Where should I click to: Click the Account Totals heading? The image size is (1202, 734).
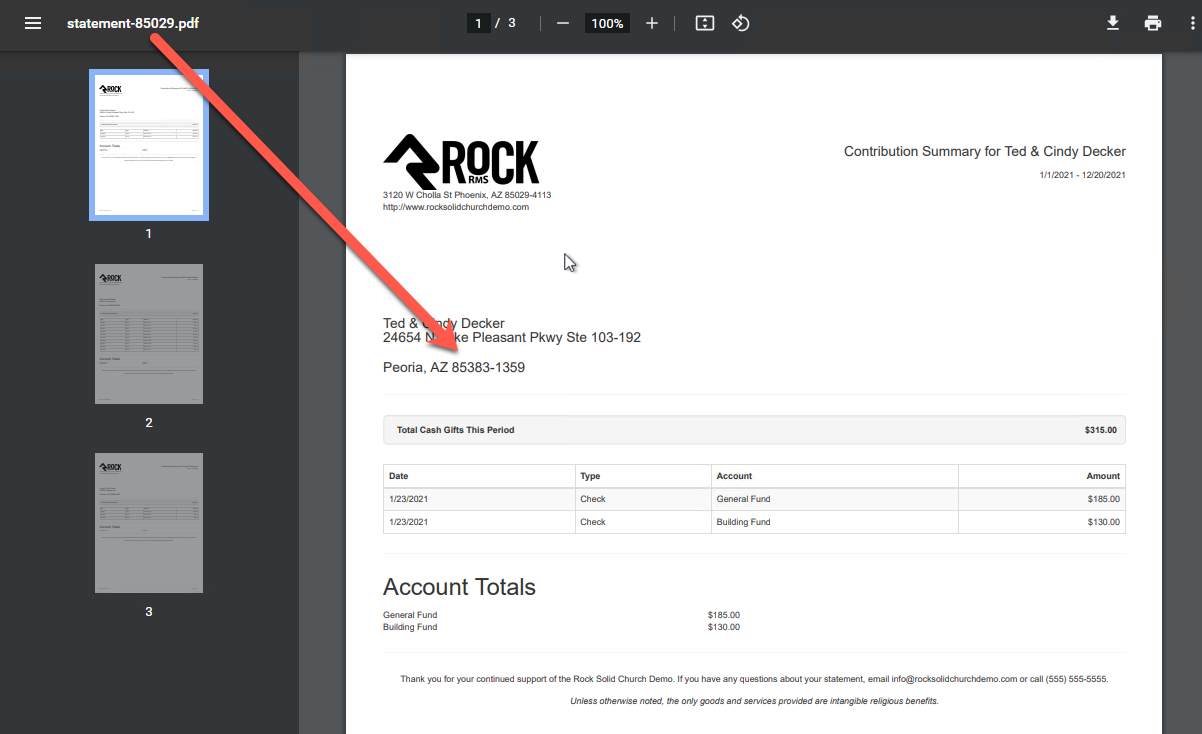pyautogui.click(x=459, y=587)
